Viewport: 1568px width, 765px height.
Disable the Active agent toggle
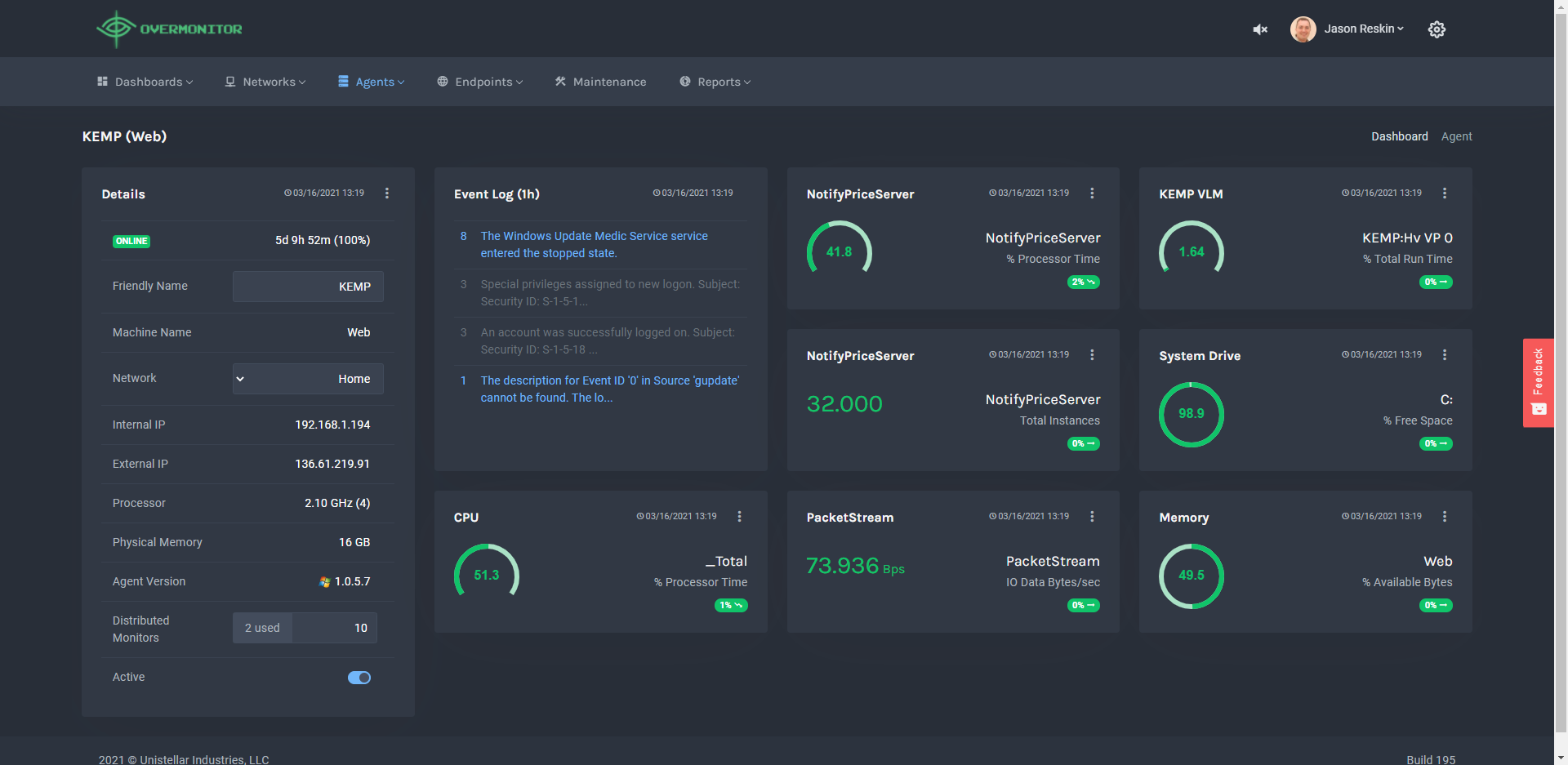pyautogui.click(x=359, y=677)
